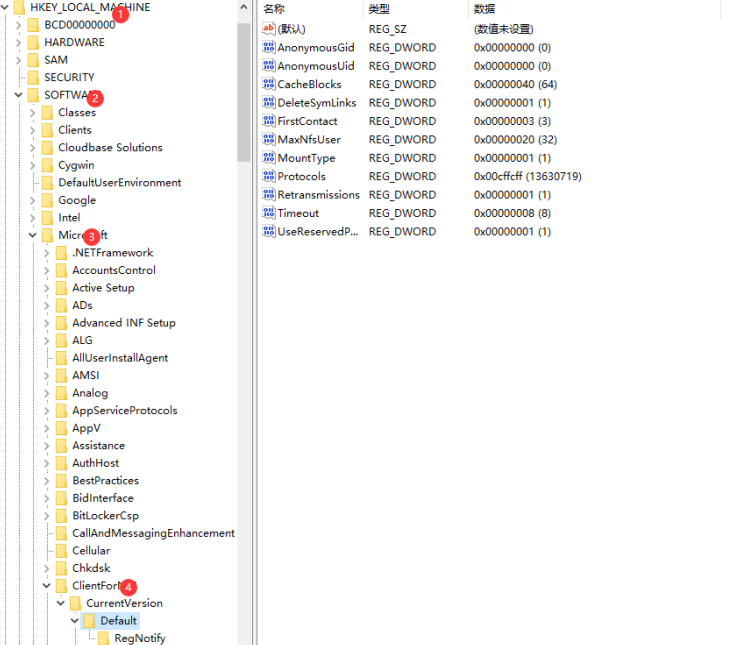Click the data 0x00000020 (32)

pos(515,140)
